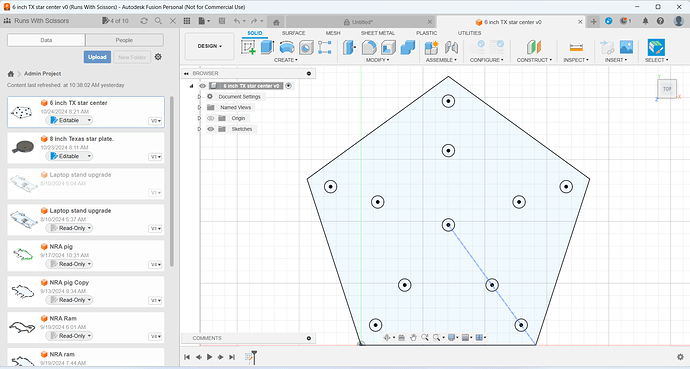Select the Pan hand tool

[413, 337]
